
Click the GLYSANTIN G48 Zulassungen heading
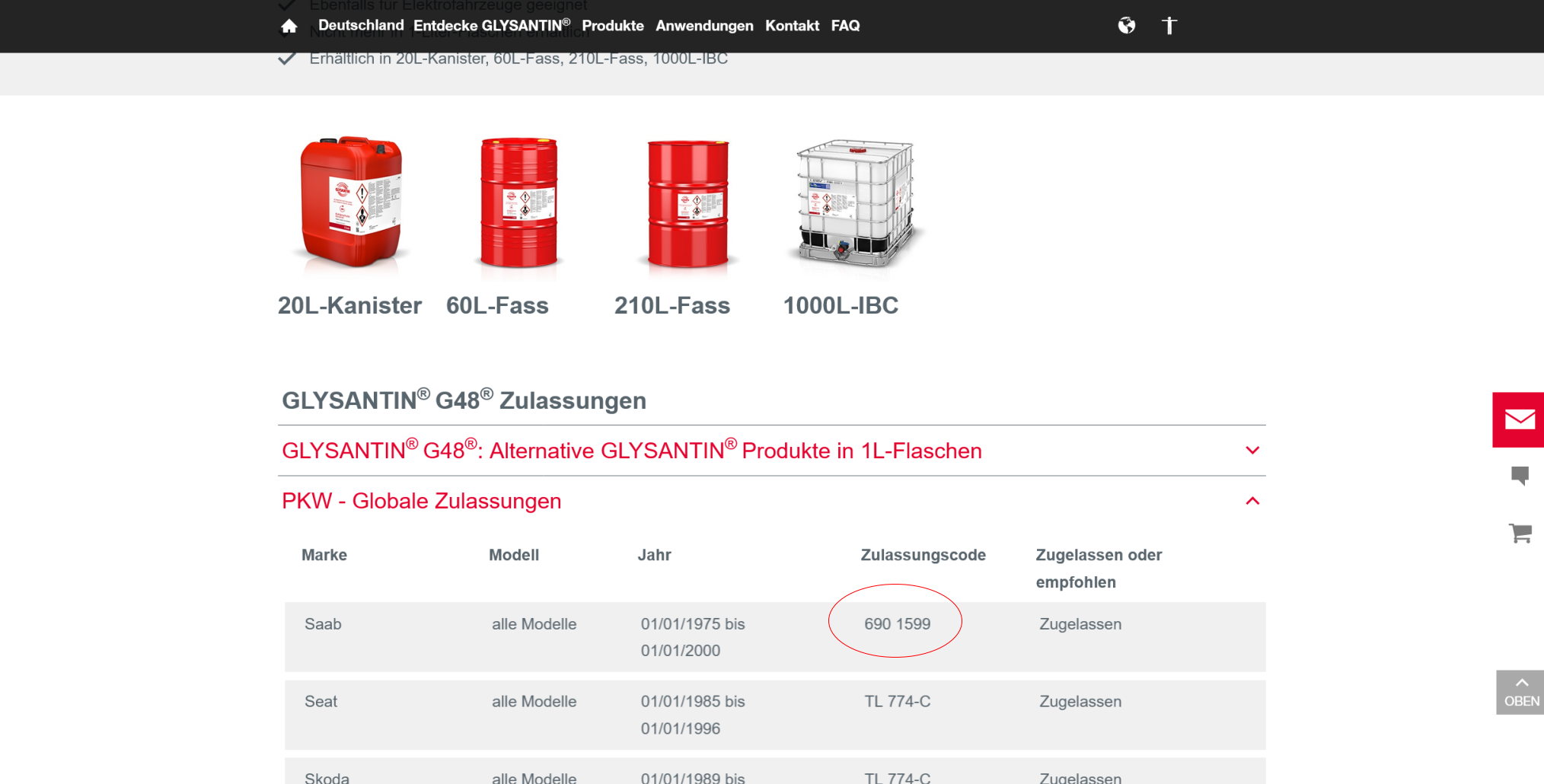tap(464, 400)
